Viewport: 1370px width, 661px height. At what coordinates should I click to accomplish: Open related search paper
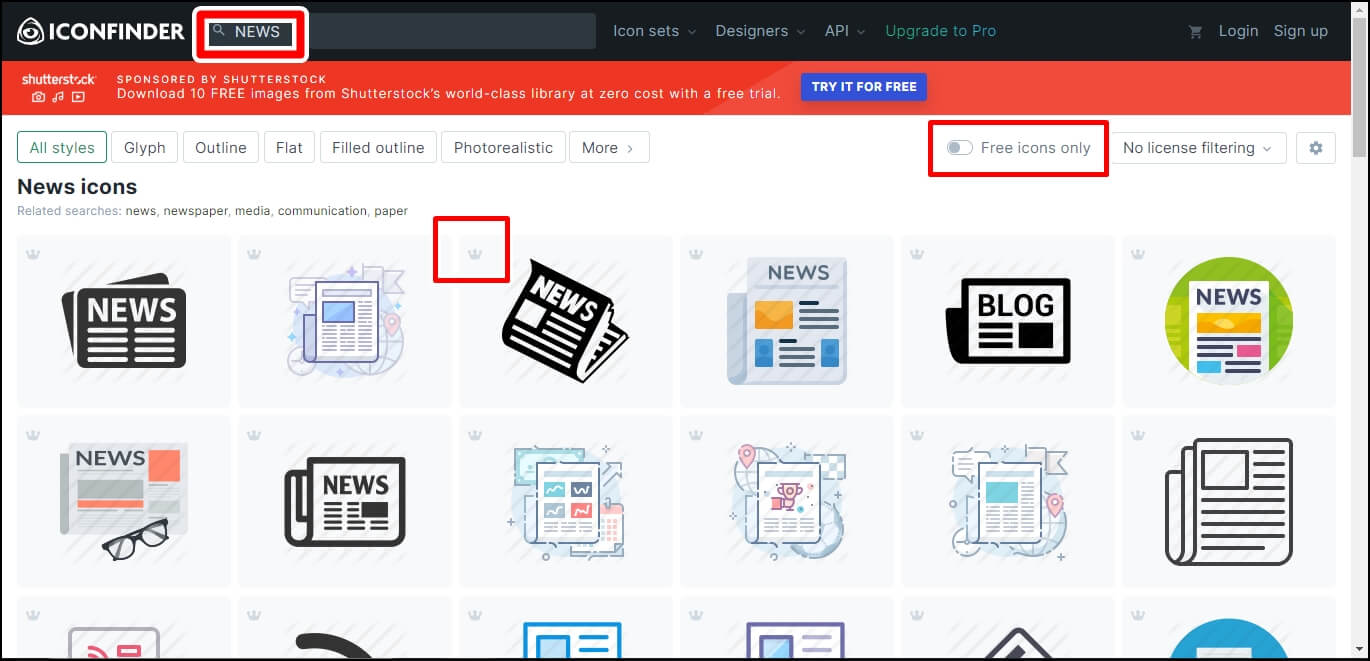pyautogui.click(x=391, y=211)
